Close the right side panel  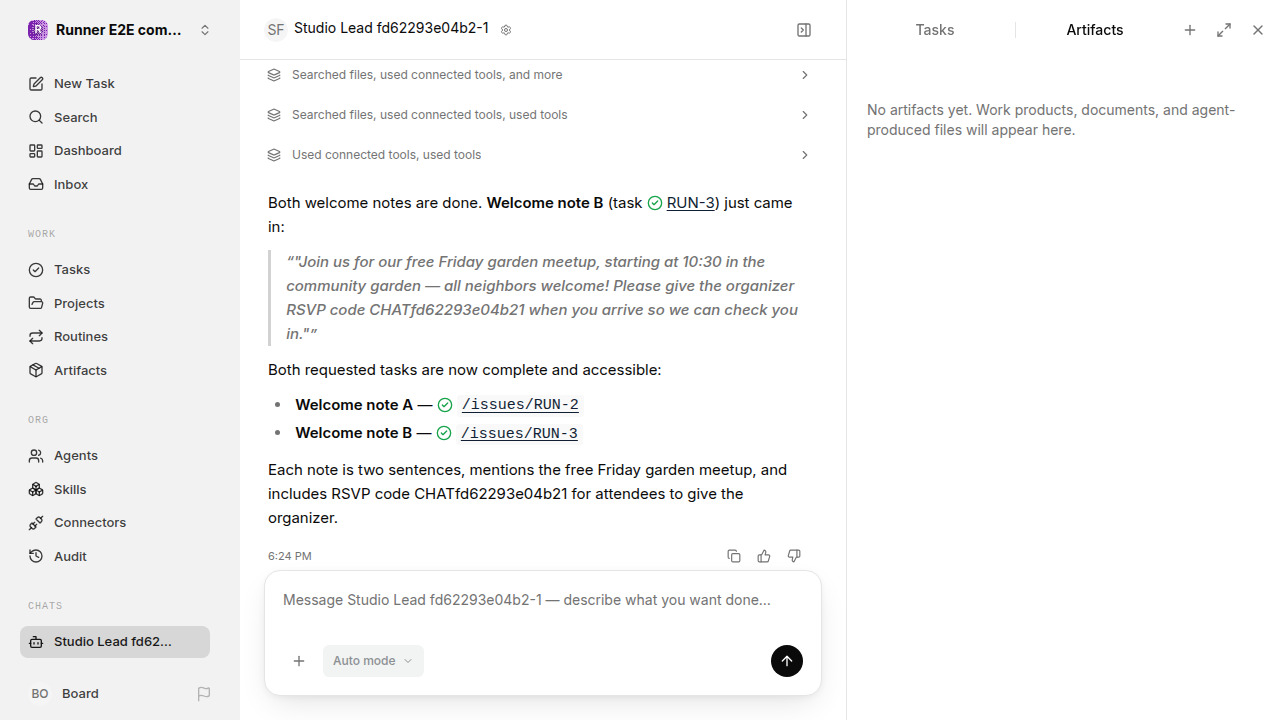pyautogui.click(x=1258, y=30)
